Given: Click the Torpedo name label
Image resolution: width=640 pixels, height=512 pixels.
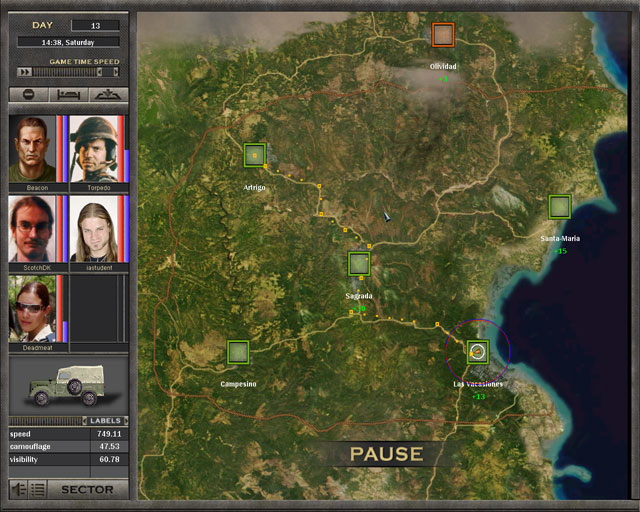Looking at the screenshot, I should [x=99, y=188].
